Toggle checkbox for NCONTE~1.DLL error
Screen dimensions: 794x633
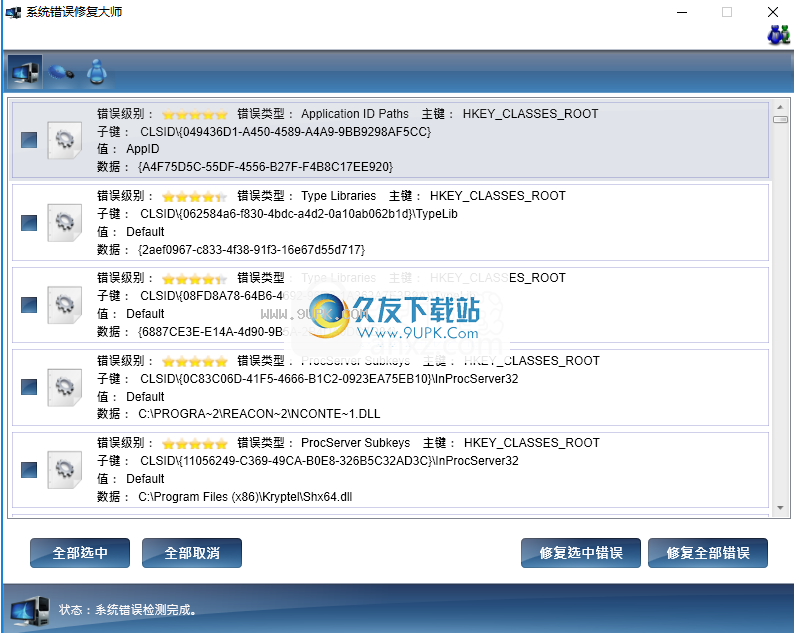[29, 387]
